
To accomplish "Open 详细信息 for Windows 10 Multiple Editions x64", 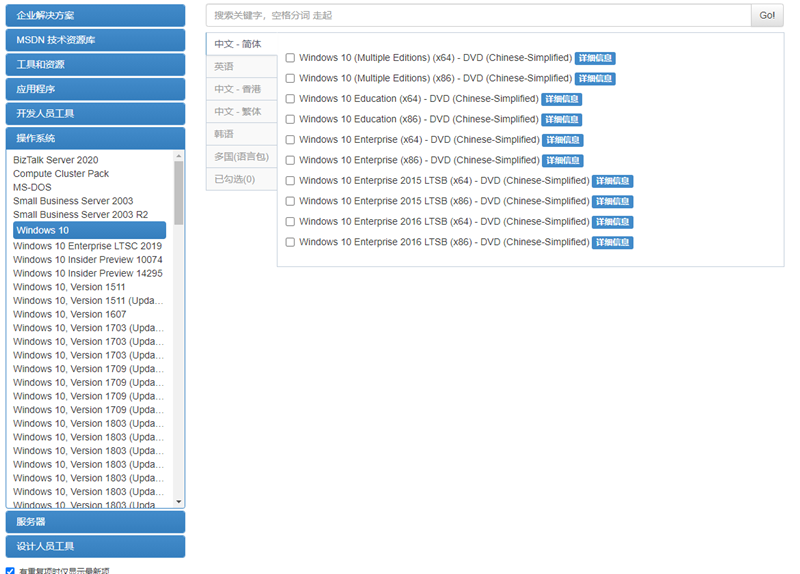I will tap(594, 58).
